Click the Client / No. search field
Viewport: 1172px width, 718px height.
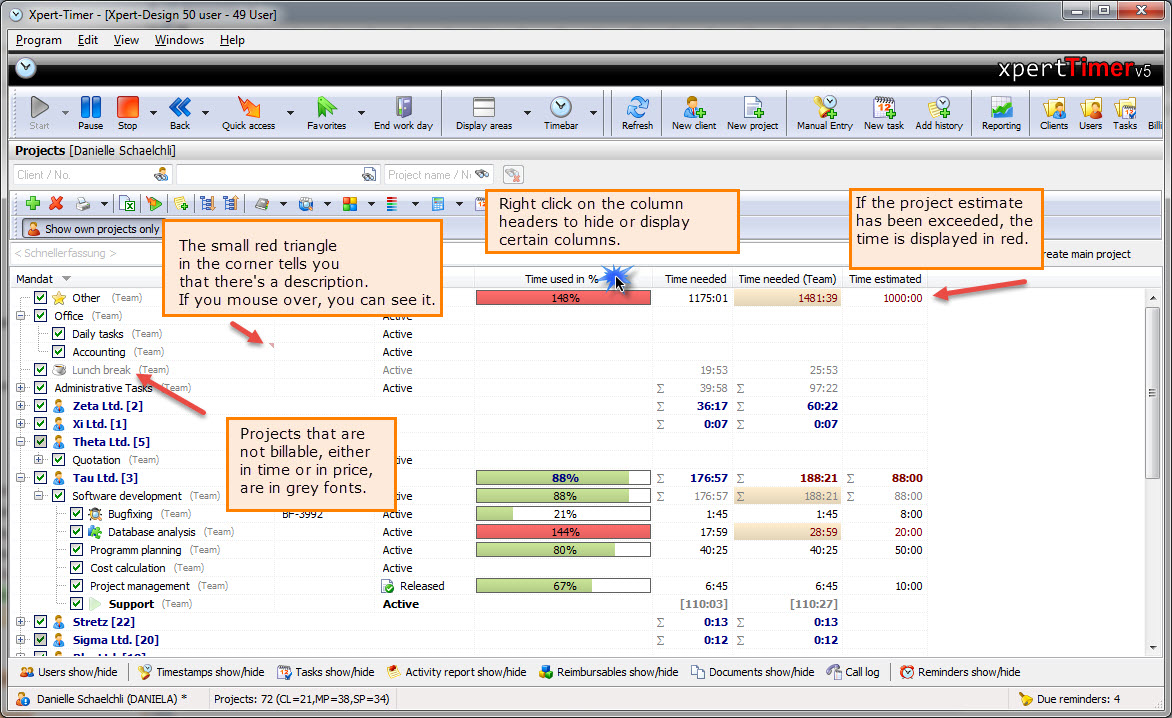pos(85,175)
